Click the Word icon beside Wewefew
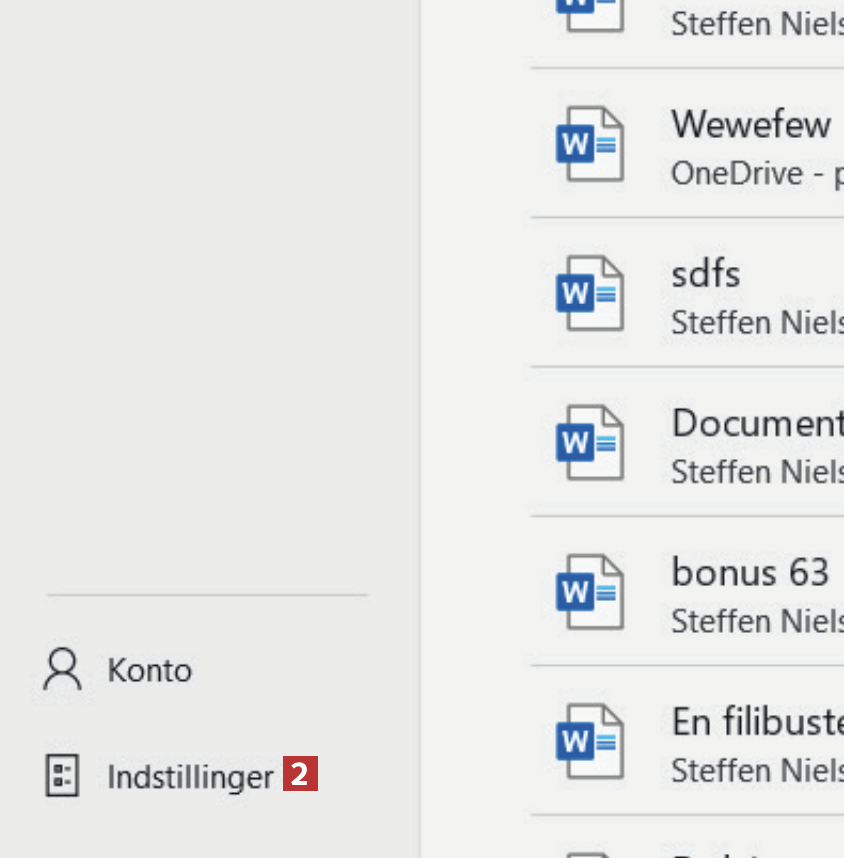 590,145
